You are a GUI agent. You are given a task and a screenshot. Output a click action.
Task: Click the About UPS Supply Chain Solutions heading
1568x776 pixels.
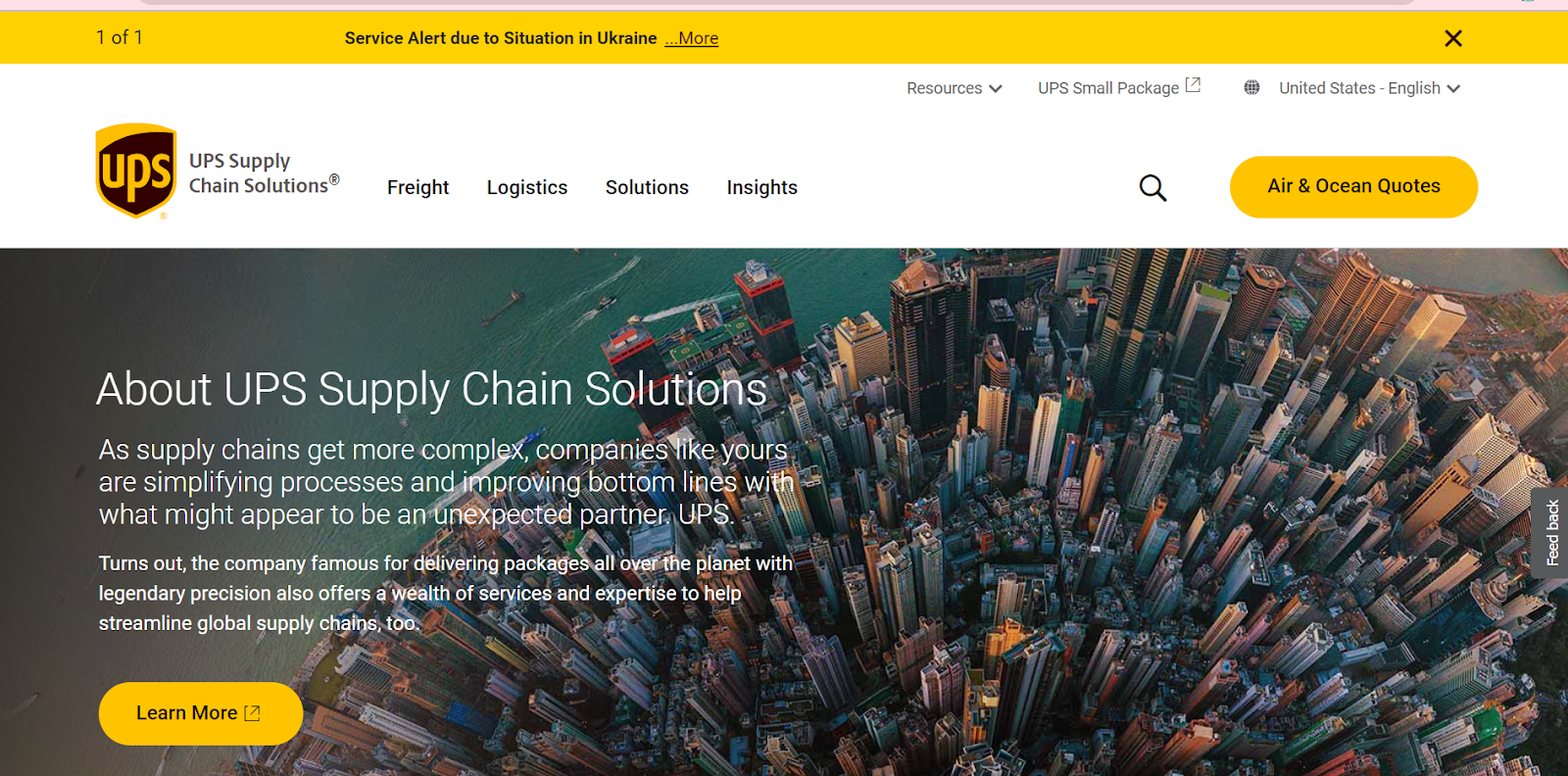[431, 389]
